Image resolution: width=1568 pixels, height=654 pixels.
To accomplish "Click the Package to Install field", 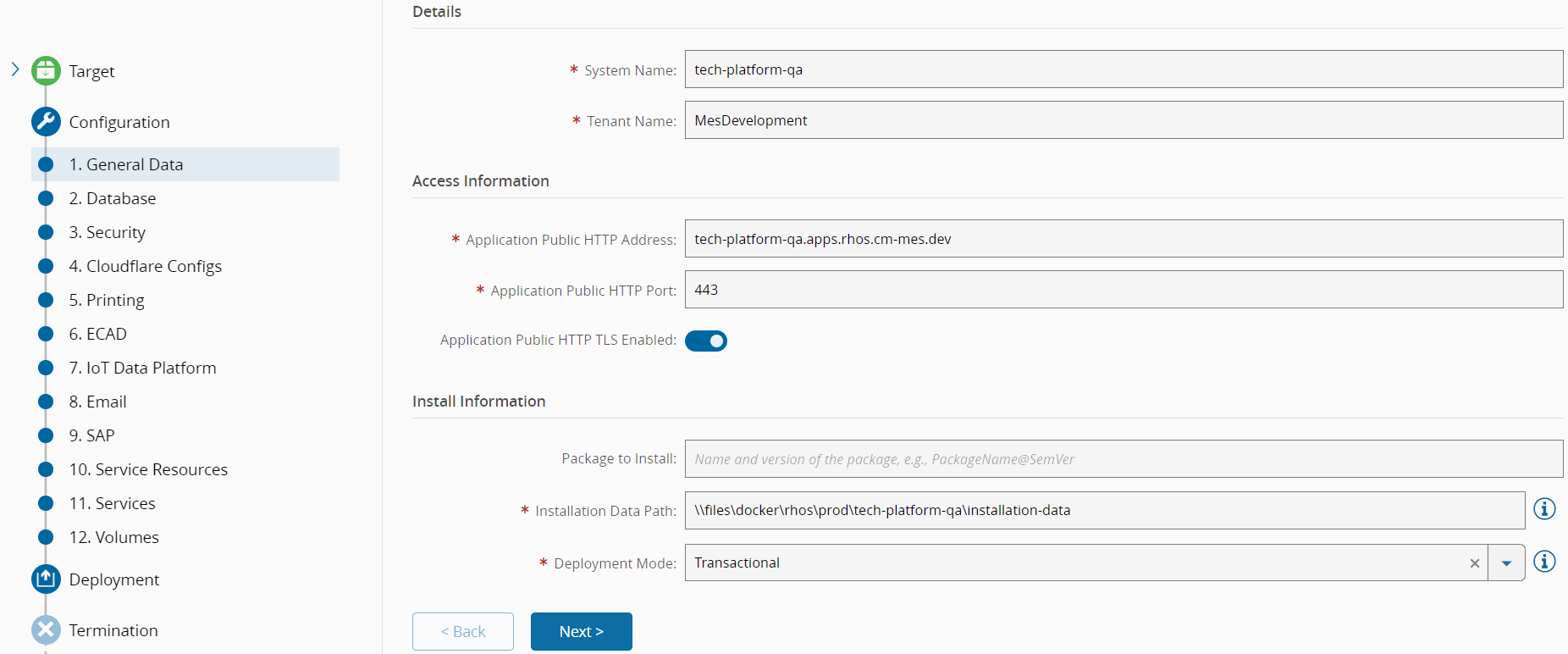I will pyautogui.click(x=1123, y=459).
